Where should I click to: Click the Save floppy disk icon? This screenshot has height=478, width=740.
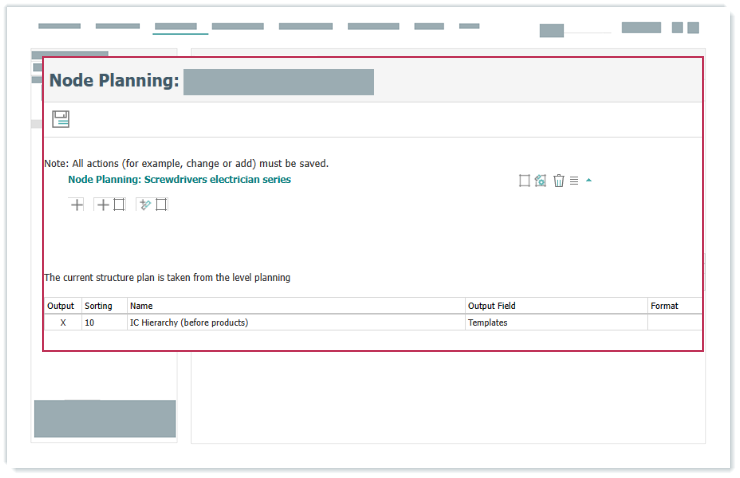[61, 120]
